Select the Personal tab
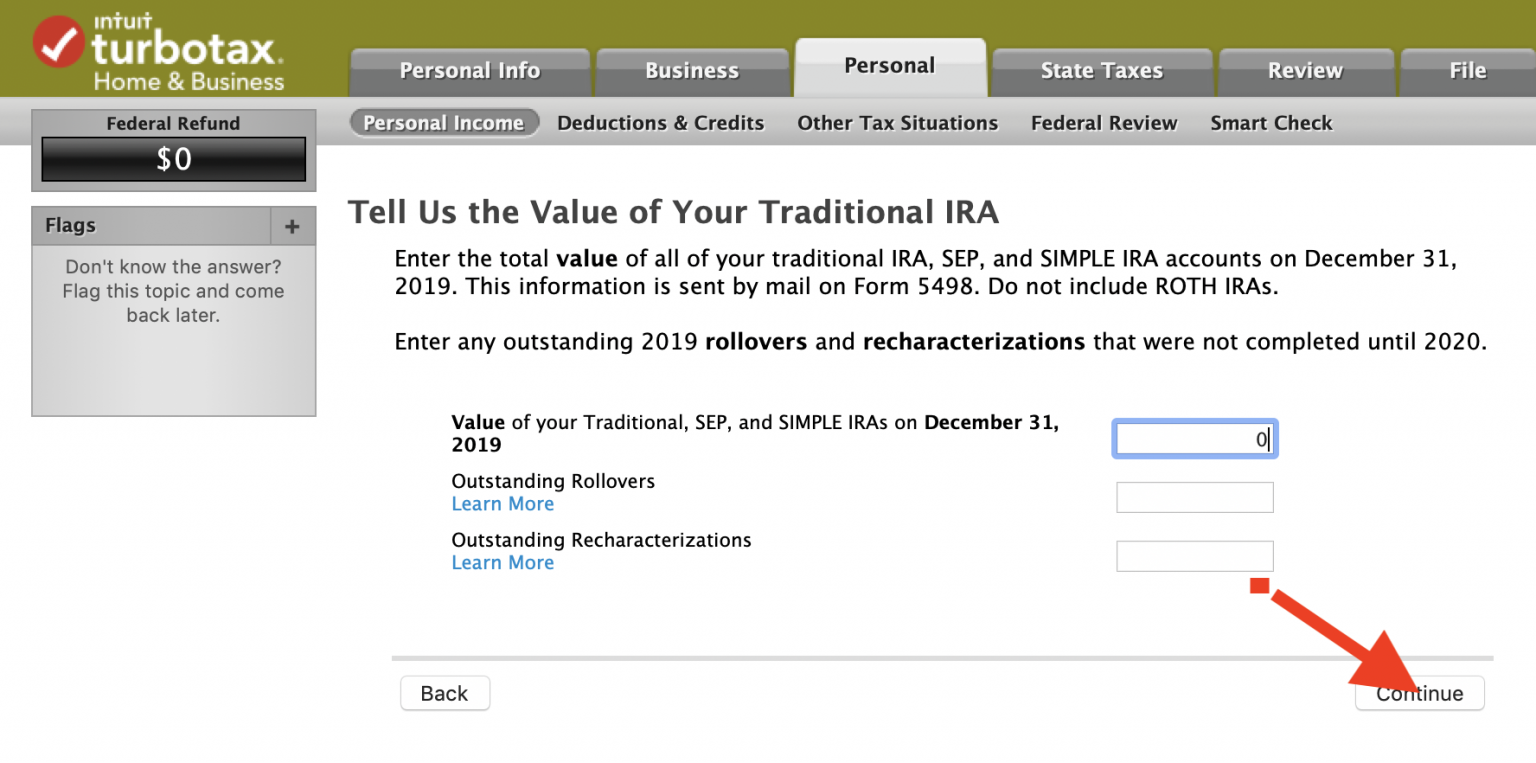Image resolution: width=1536 pixels, height=763 pixels. click(889, 66)
